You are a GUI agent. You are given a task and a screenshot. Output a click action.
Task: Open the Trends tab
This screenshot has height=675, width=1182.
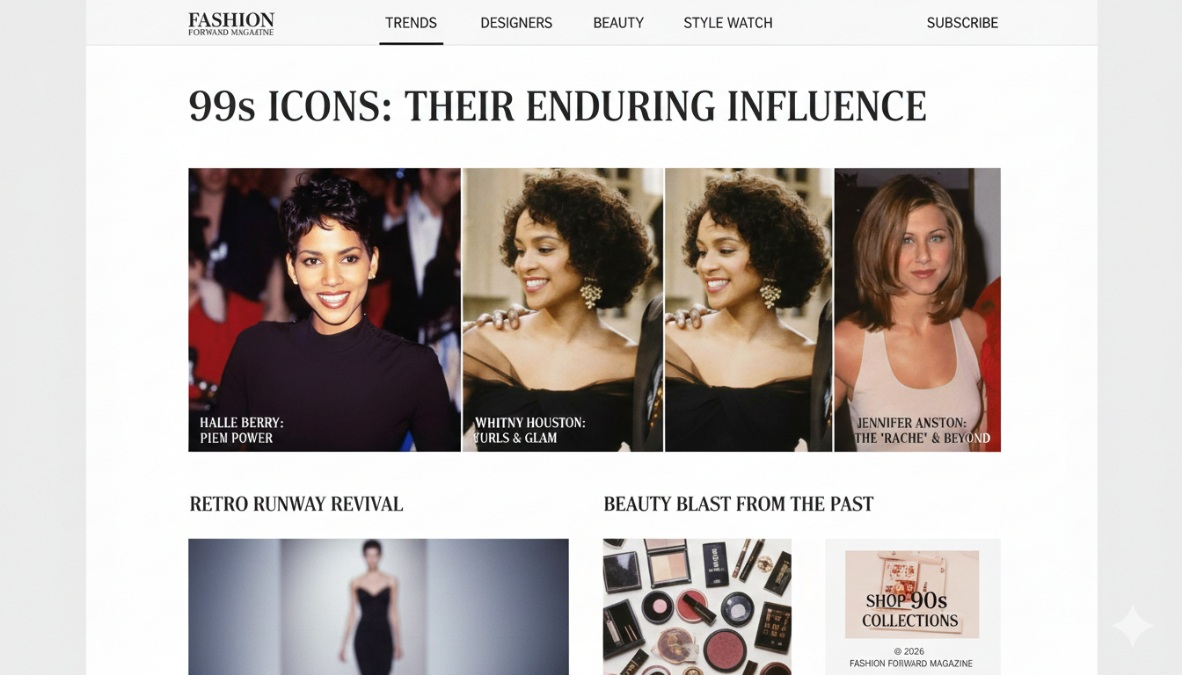coord(411,23)
